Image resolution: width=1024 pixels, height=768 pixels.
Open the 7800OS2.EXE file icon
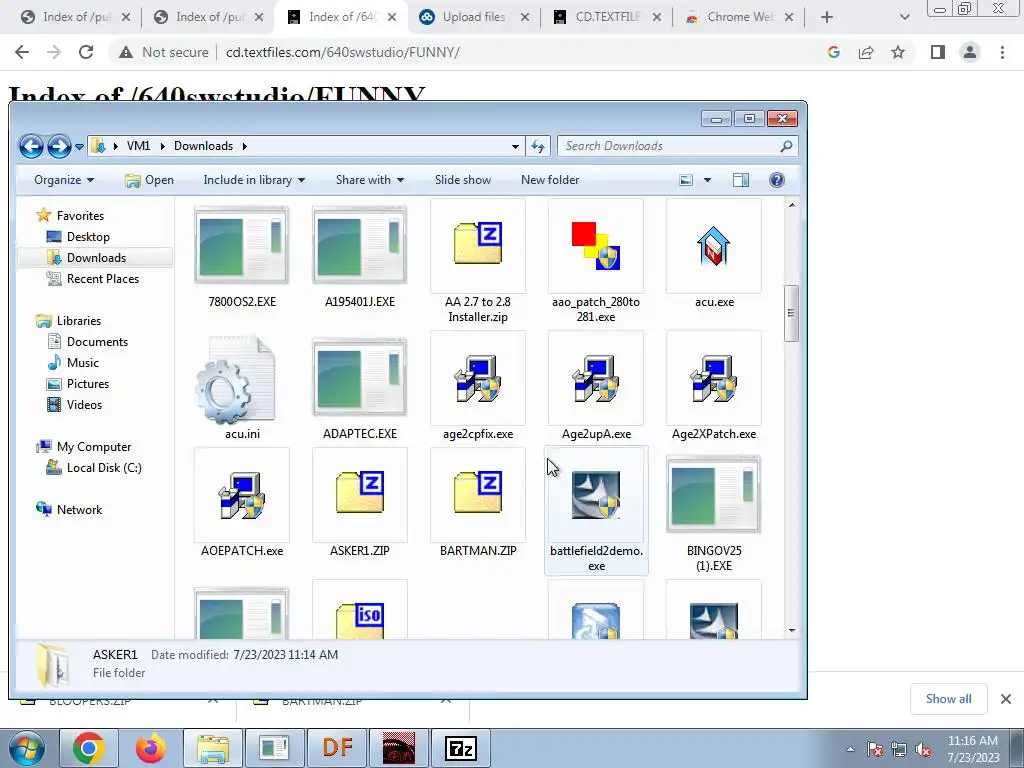[x=242, y=246]
